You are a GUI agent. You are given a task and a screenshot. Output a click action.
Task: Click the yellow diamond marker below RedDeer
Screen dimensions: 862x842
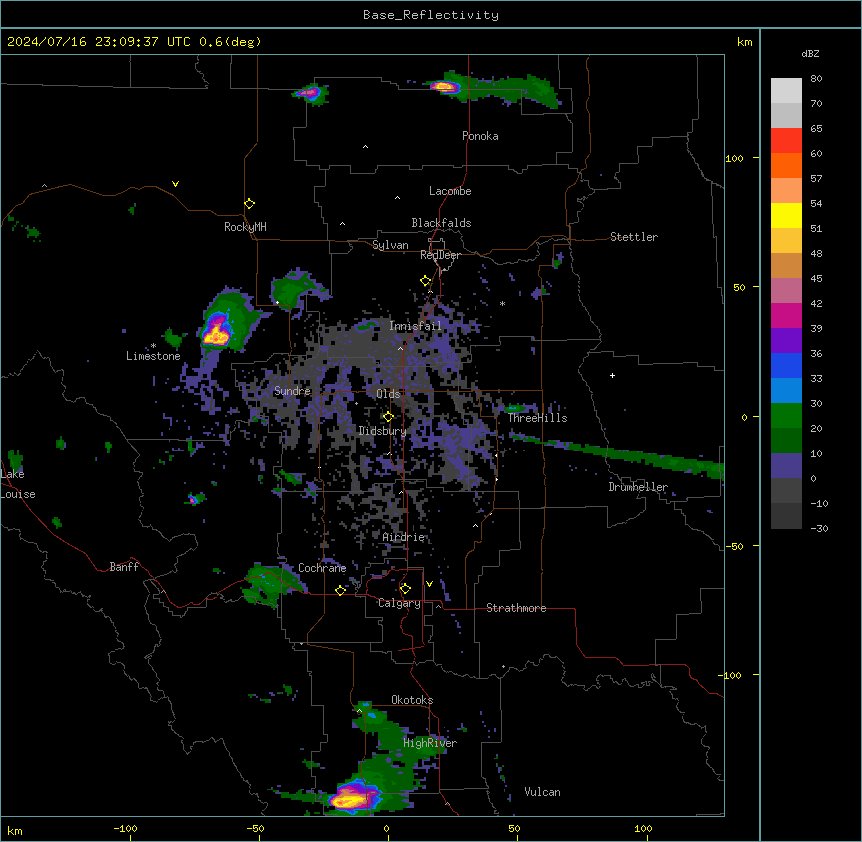click(426, 281)
